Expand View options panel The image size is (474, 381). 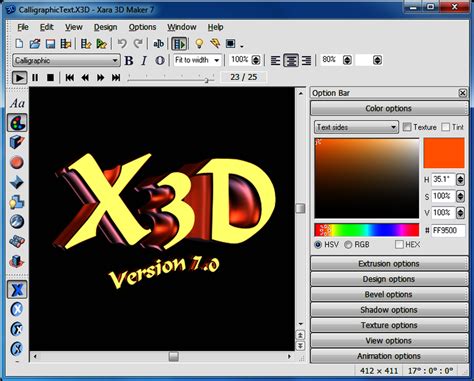click(x=389, y=341)
